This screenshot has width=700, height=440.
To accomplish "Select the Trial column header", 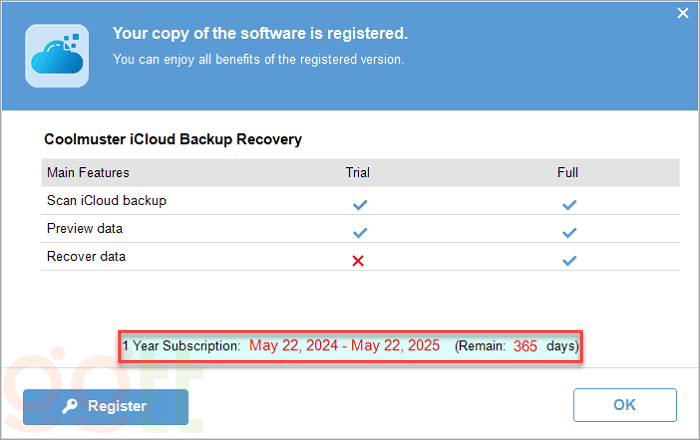I will point(358,173).
